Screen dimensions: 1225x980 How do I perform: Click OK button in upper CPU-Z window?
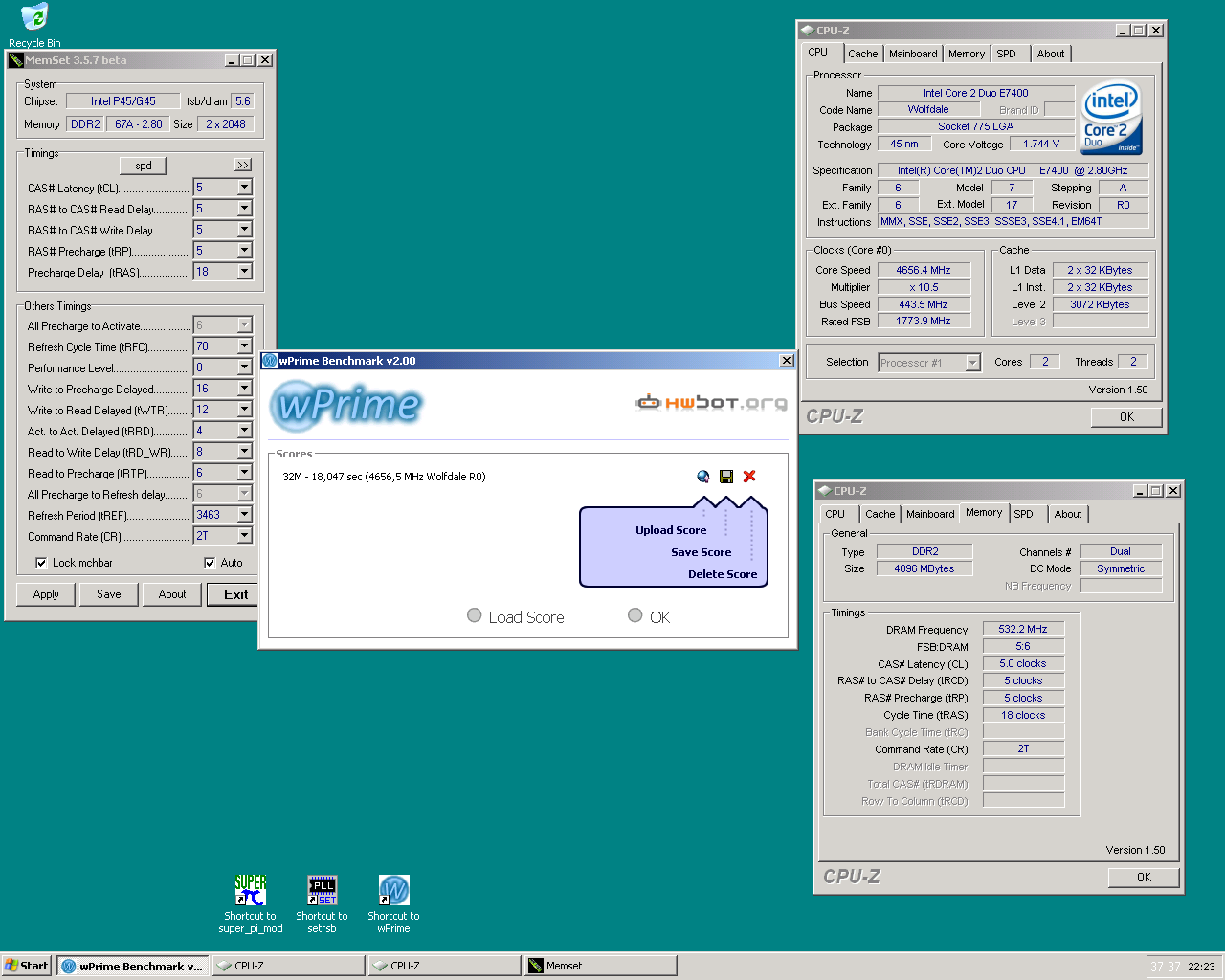[x=1126, y=417]
